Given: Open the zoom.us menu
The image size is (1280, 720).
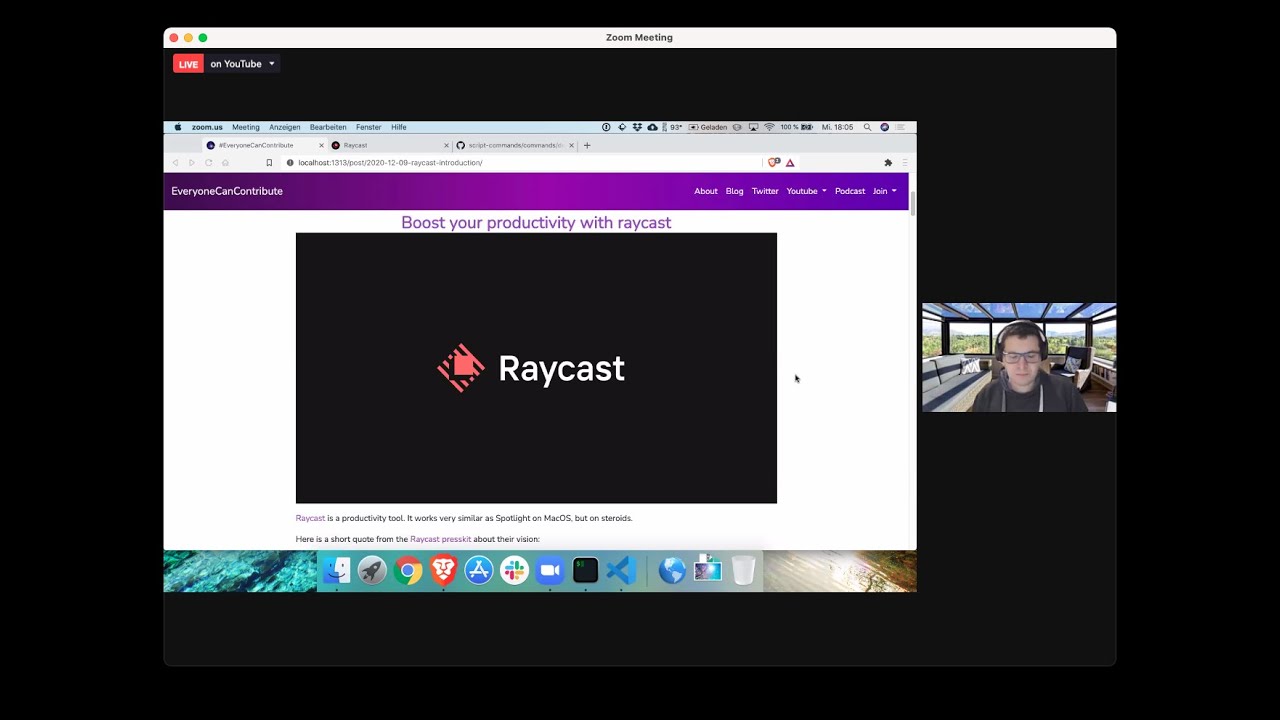Looking at the screenshot, I should tap(207, 127).
